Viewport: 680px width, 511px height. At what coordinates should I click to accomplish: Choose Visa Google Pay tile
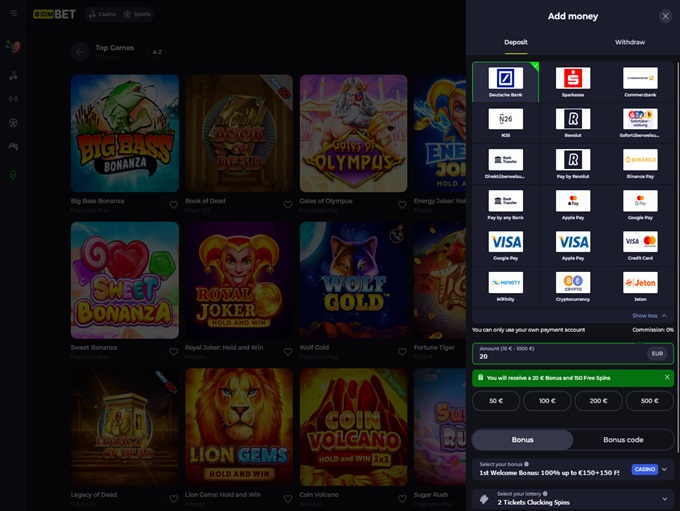(505, 246)
